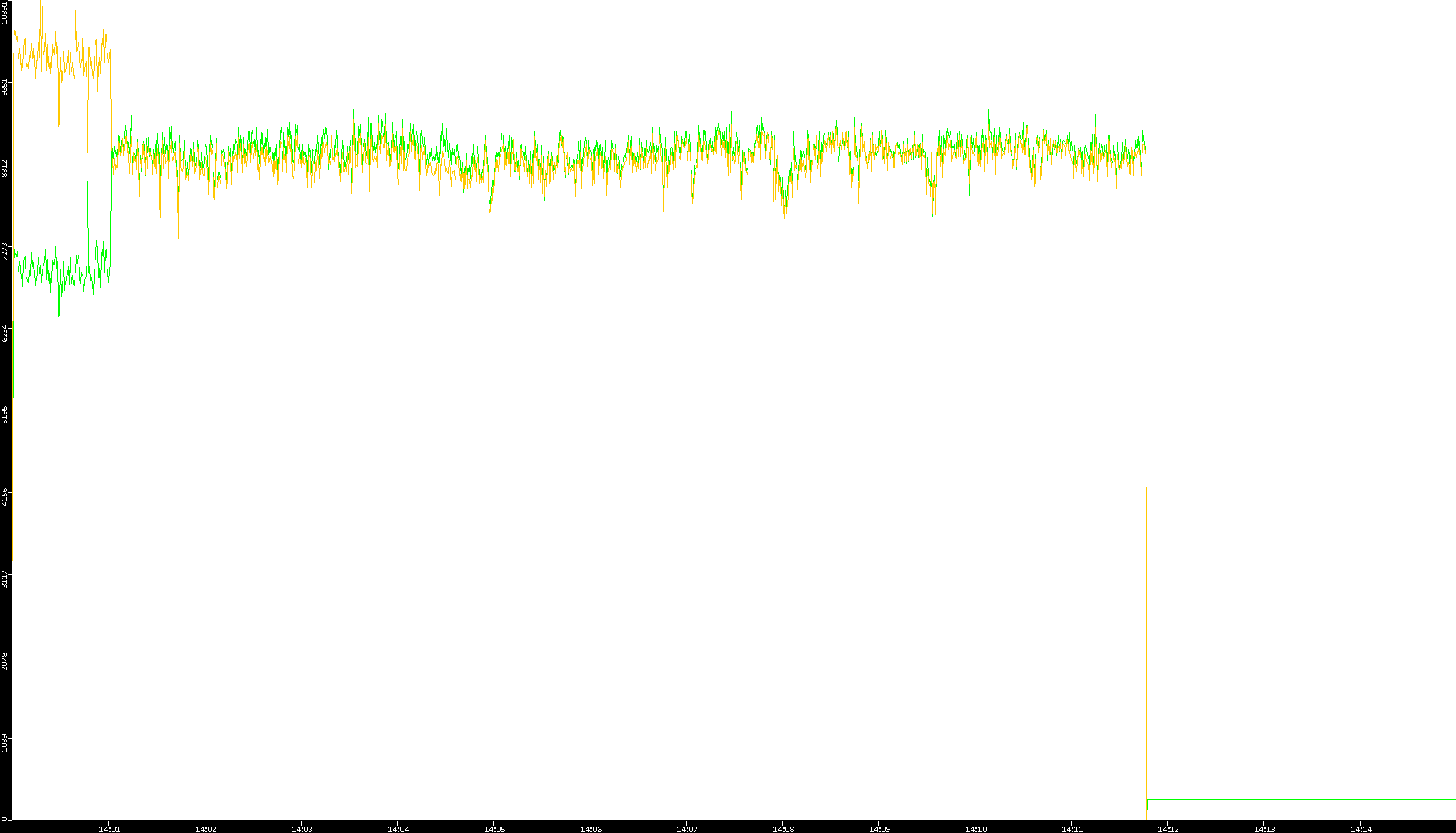Screen dimensions: 1456x833
Task: Click the 3117 value axis label
Action: pyautogui.click(x=6, y=578)
